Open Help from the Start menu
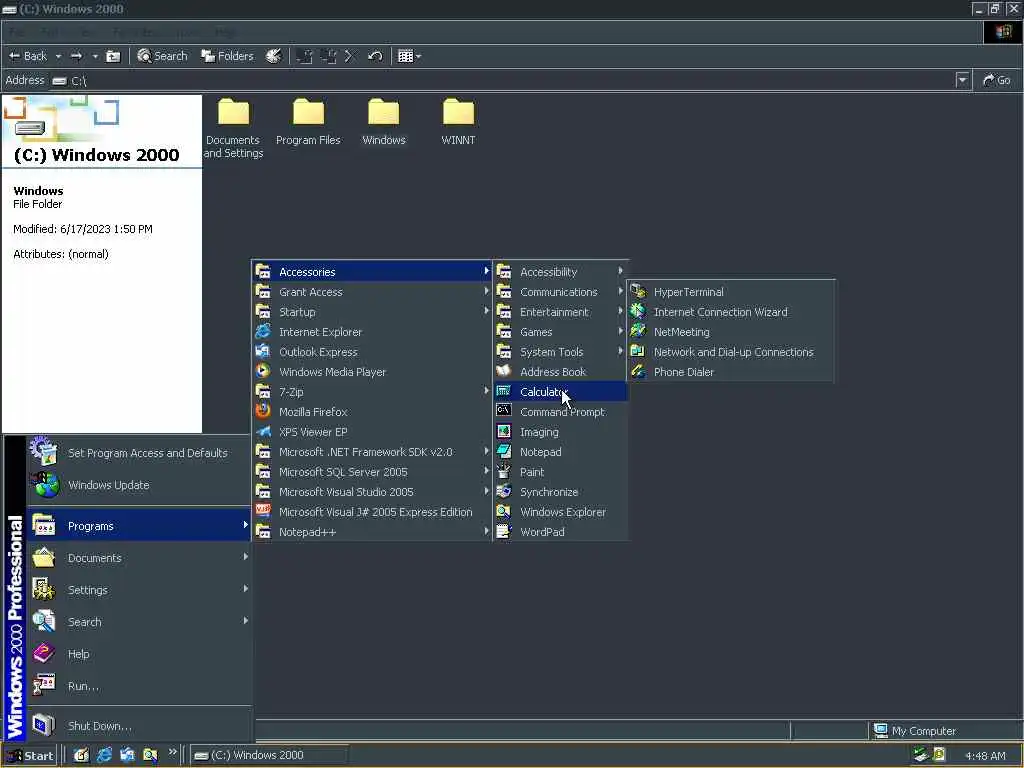The height and width of the screenshot is (768, 1024). 139,654
